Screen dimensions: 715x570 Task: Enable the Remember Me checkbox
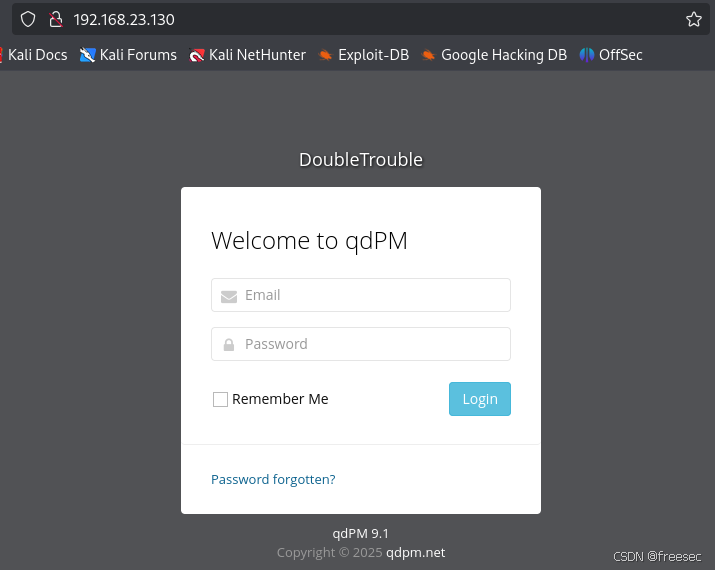coord(220,399)
